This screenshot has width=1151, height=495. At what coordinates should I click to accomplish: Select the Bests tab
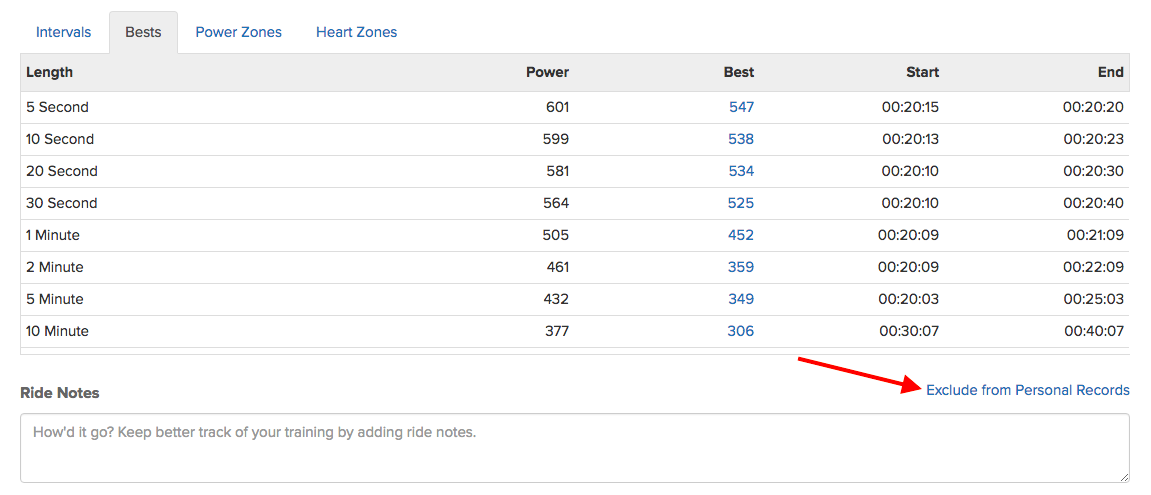[x=143, y=32]
